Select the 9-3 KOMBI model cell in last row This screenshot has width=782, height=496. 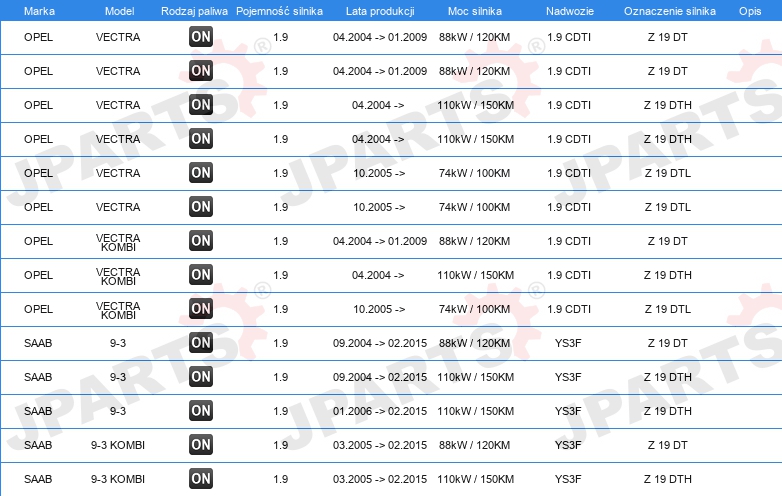(x=118, y=479)
